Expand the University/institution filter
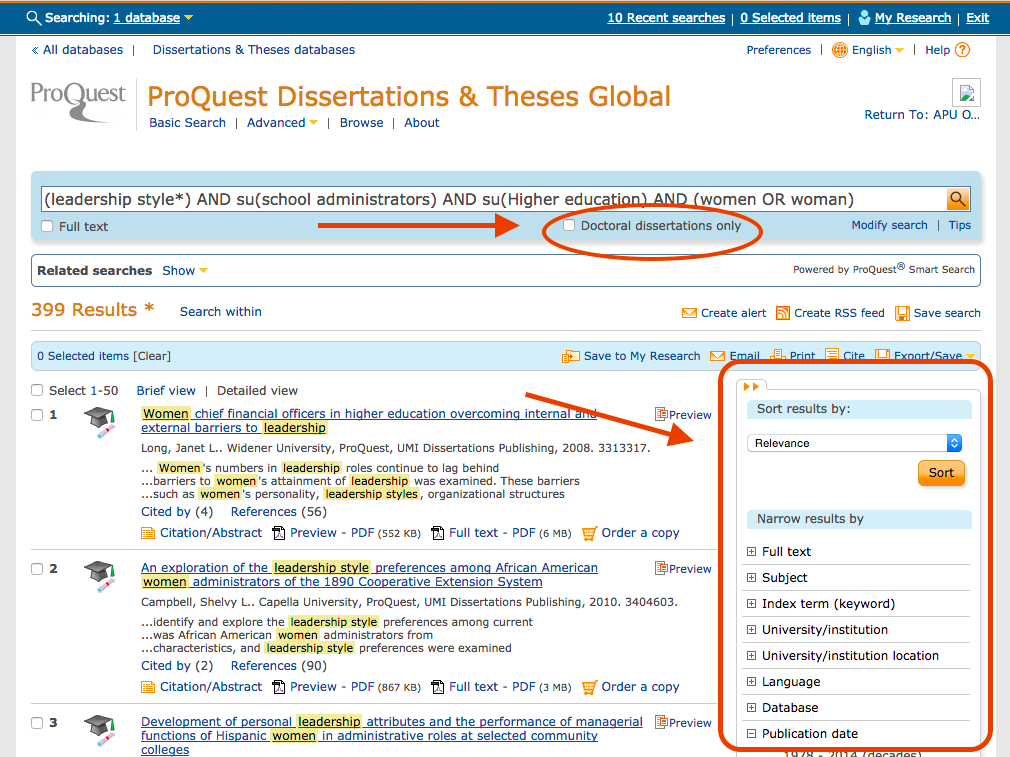The height and width of the screenshot is (757, 1010). [x=751, y=629]
